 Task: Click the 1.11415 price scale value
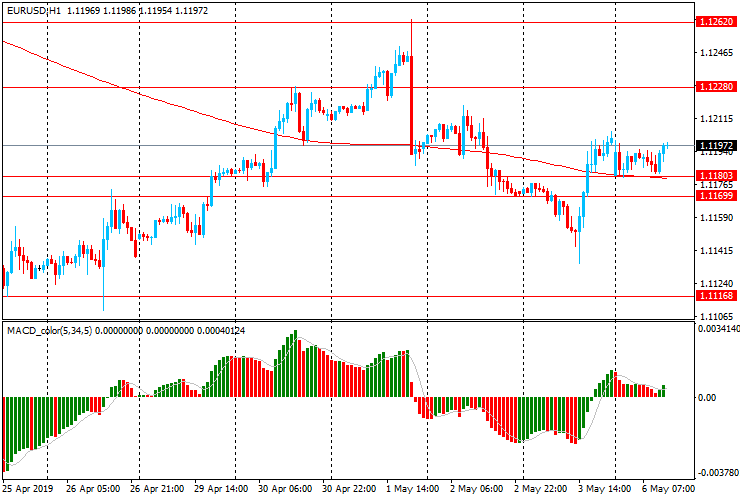click(x=716, y=250)
